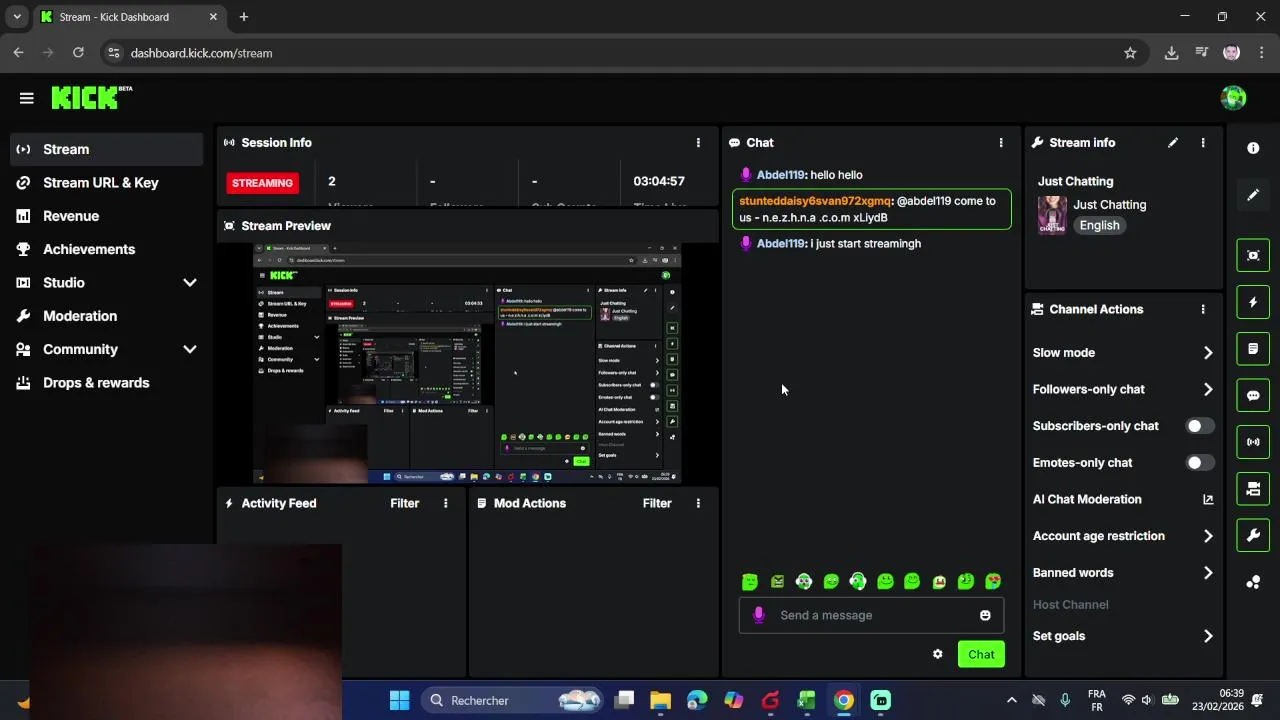Click the chat bubble icon in right sidebar
Image resolution: width=1280 pixels, height=720 pixels.
pyautogui.click(x=1253, y=396)
